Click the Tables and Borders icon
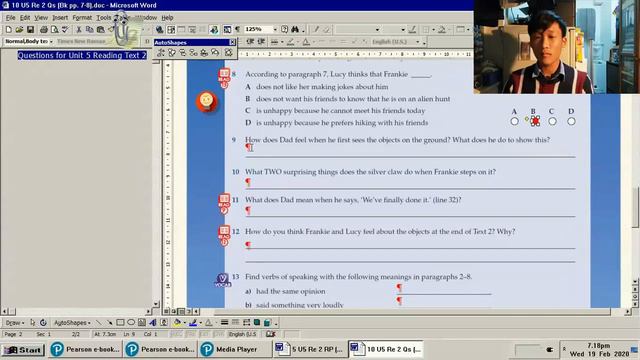The width and height of the screenshot is (640, 360). pos(171,29)
